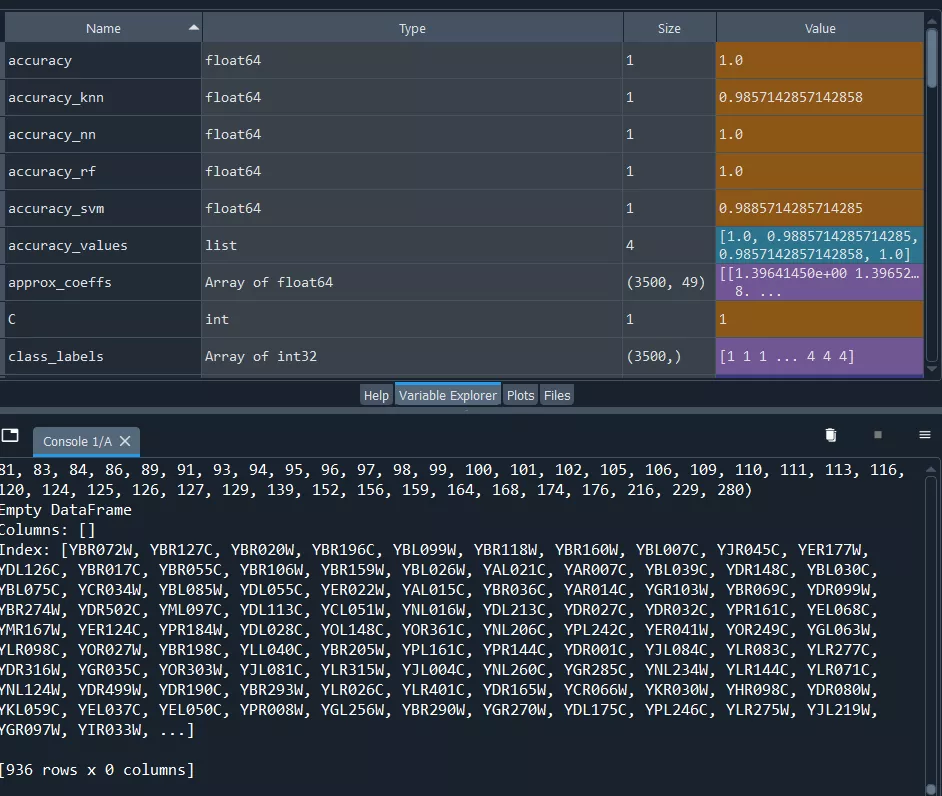Click the Variable Explorer vertical scrollbar thumb

[x=932, y=59]
